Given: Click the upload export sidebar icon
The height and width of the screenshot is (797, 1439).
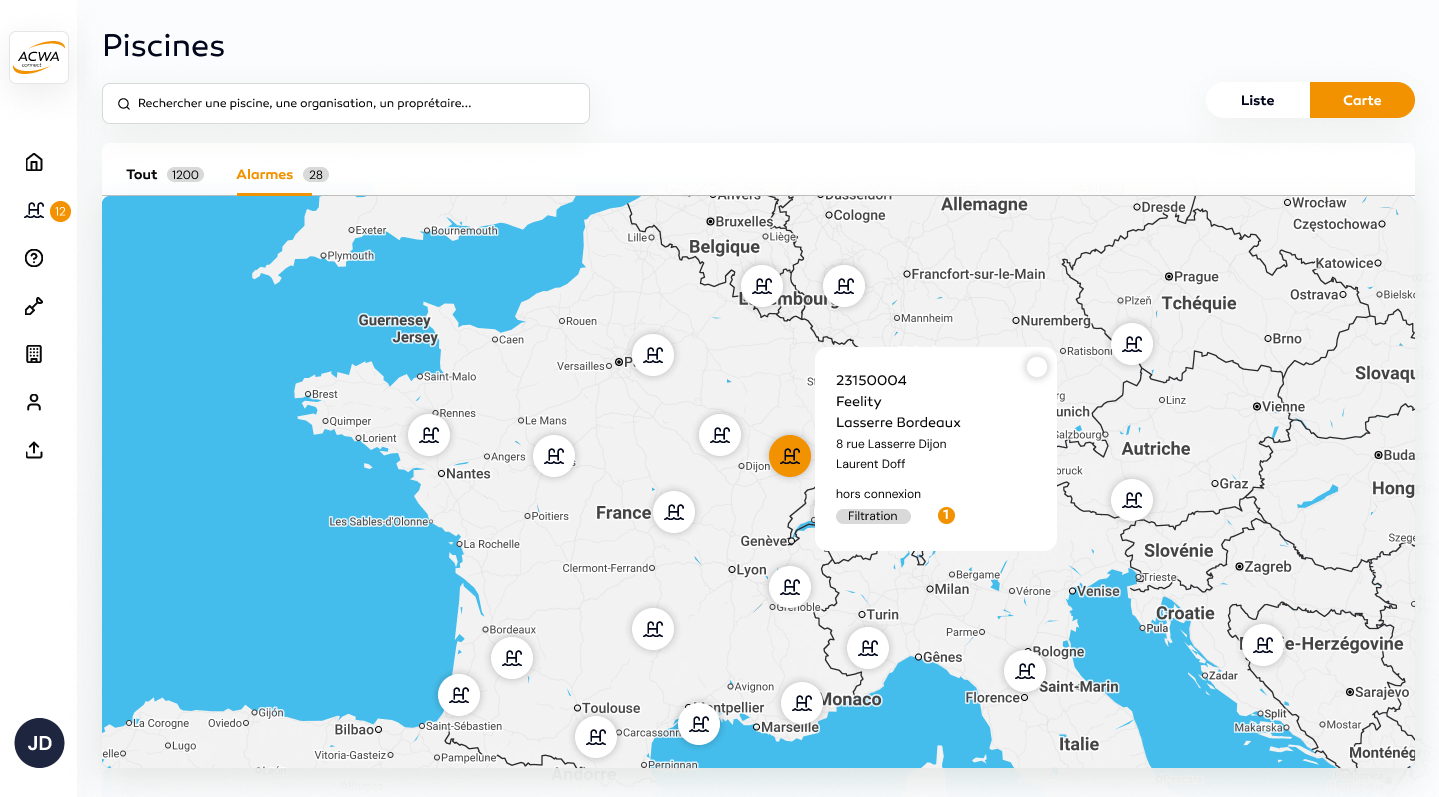Looking at the screenshot, I should [x=34, y=450].
